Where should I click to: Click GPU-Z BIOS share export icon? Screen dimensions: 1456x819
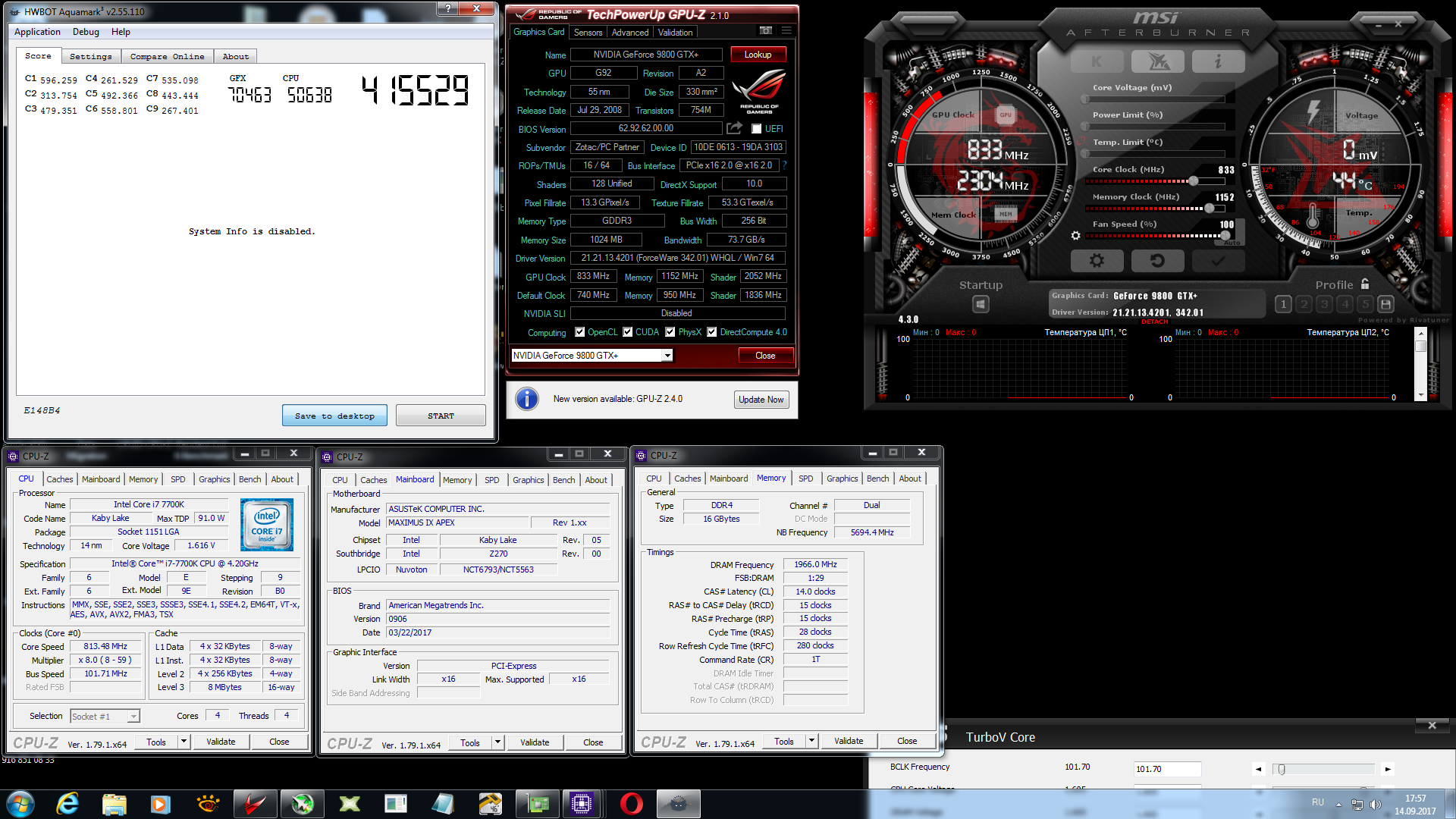tap(734, 128)
